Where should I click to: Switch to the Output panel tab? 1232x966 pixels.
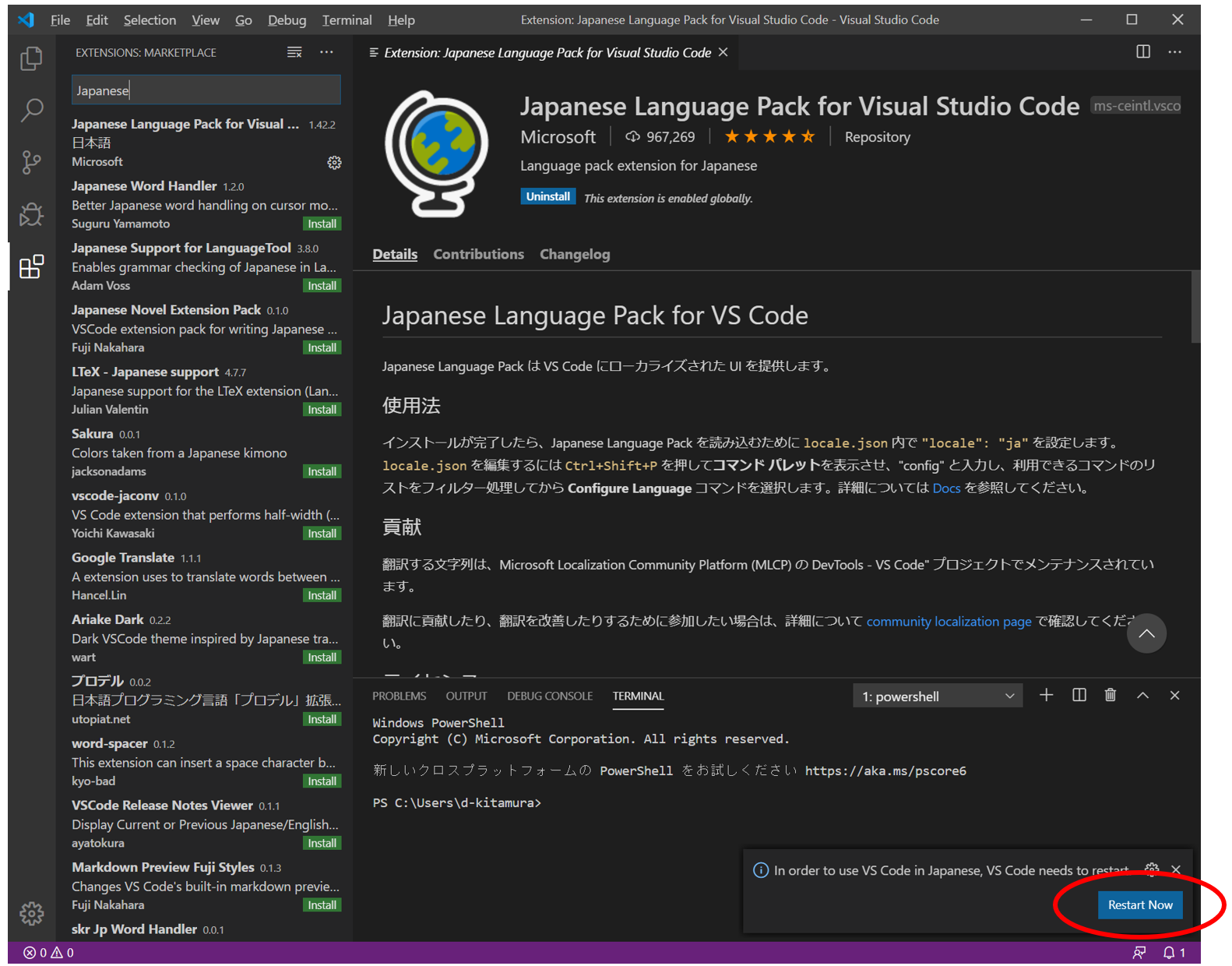point(466,696)
